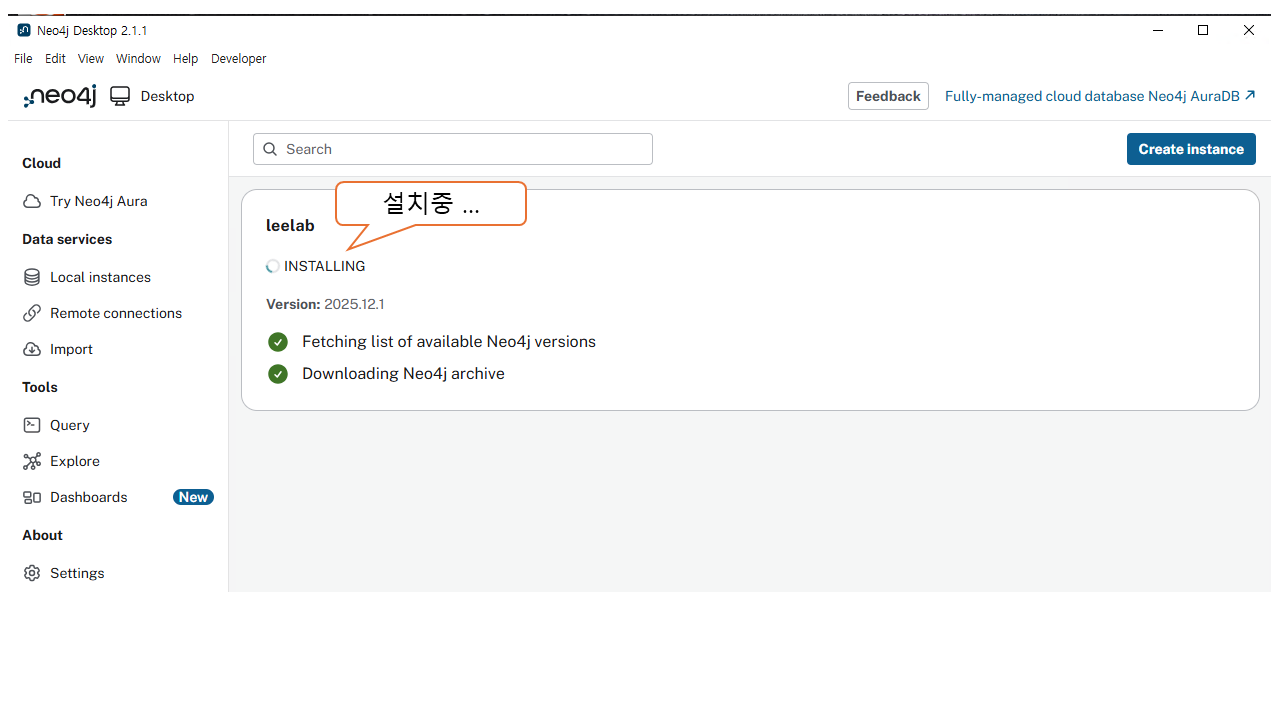Click the Desktop monitor icon
1280x720 pixels.
point(120,96)
